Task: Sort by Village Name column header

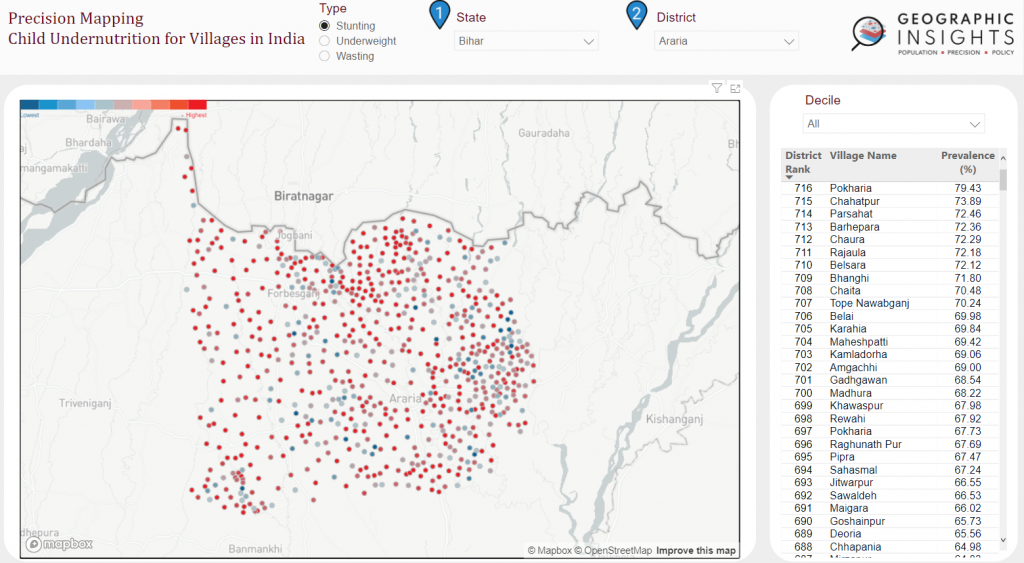Action: tap(863, 156)
